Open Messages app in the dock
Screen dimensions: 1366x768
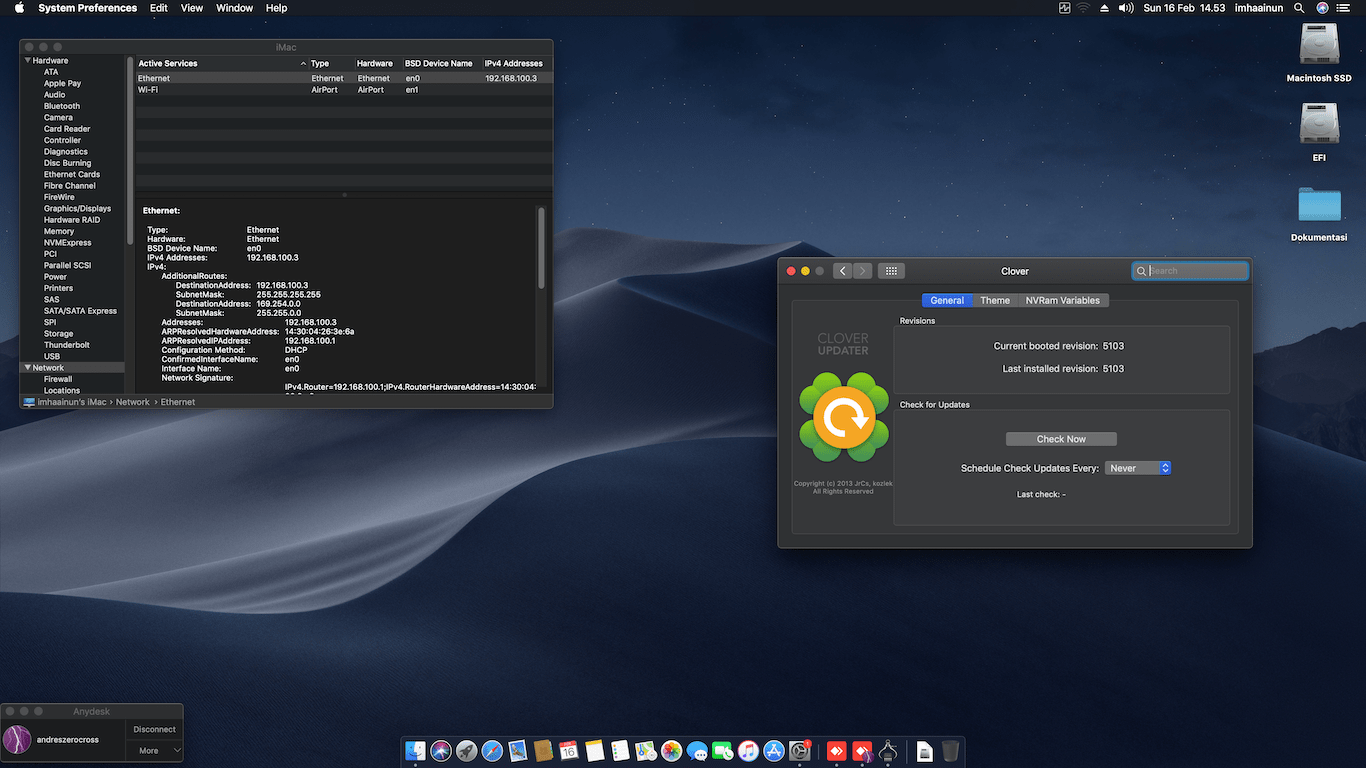click(x=697, y=751)
